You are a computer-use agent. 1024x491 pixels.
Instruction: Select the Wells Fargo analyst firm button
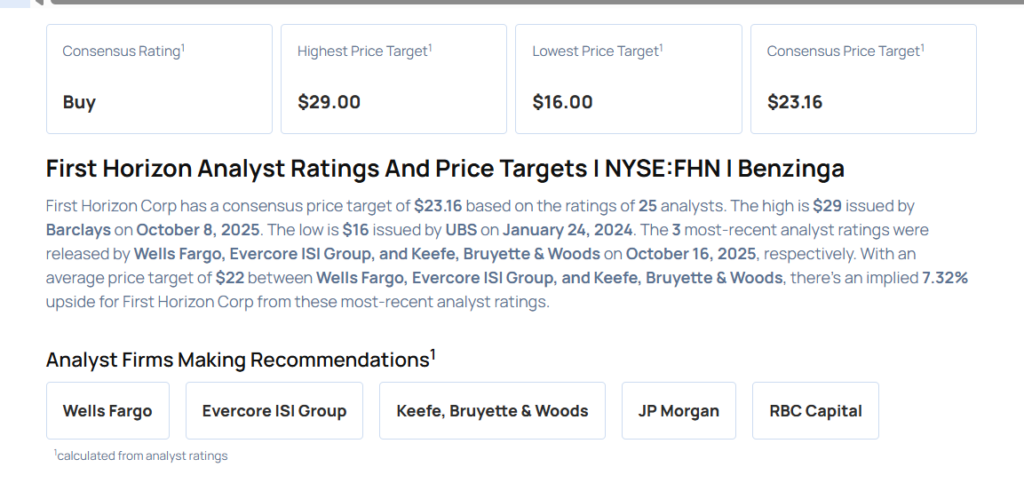point(108,411)
